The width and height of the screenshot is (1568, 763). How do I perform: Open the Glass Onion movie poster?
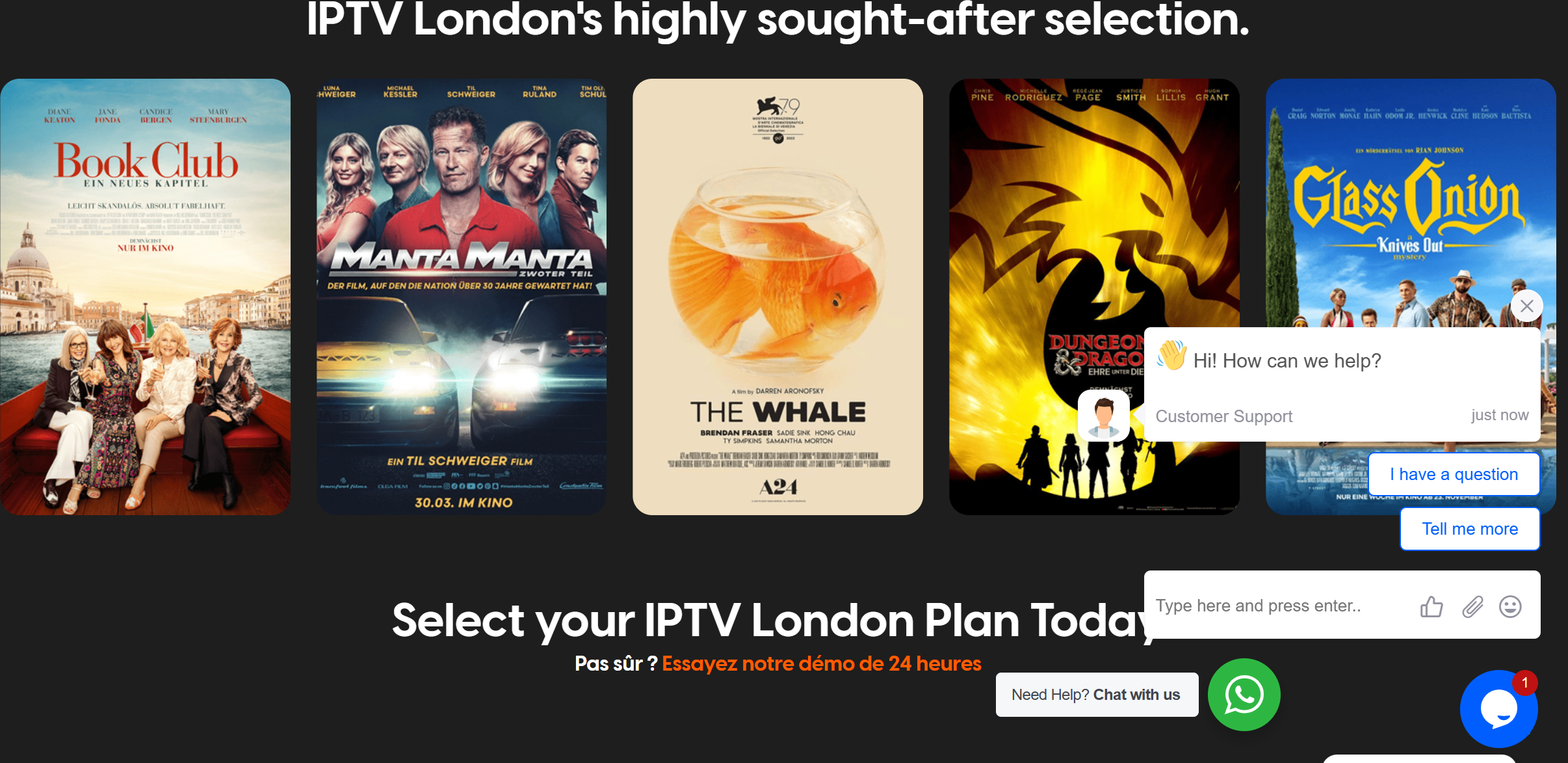pyautogui.click(x=1411, y=202)
